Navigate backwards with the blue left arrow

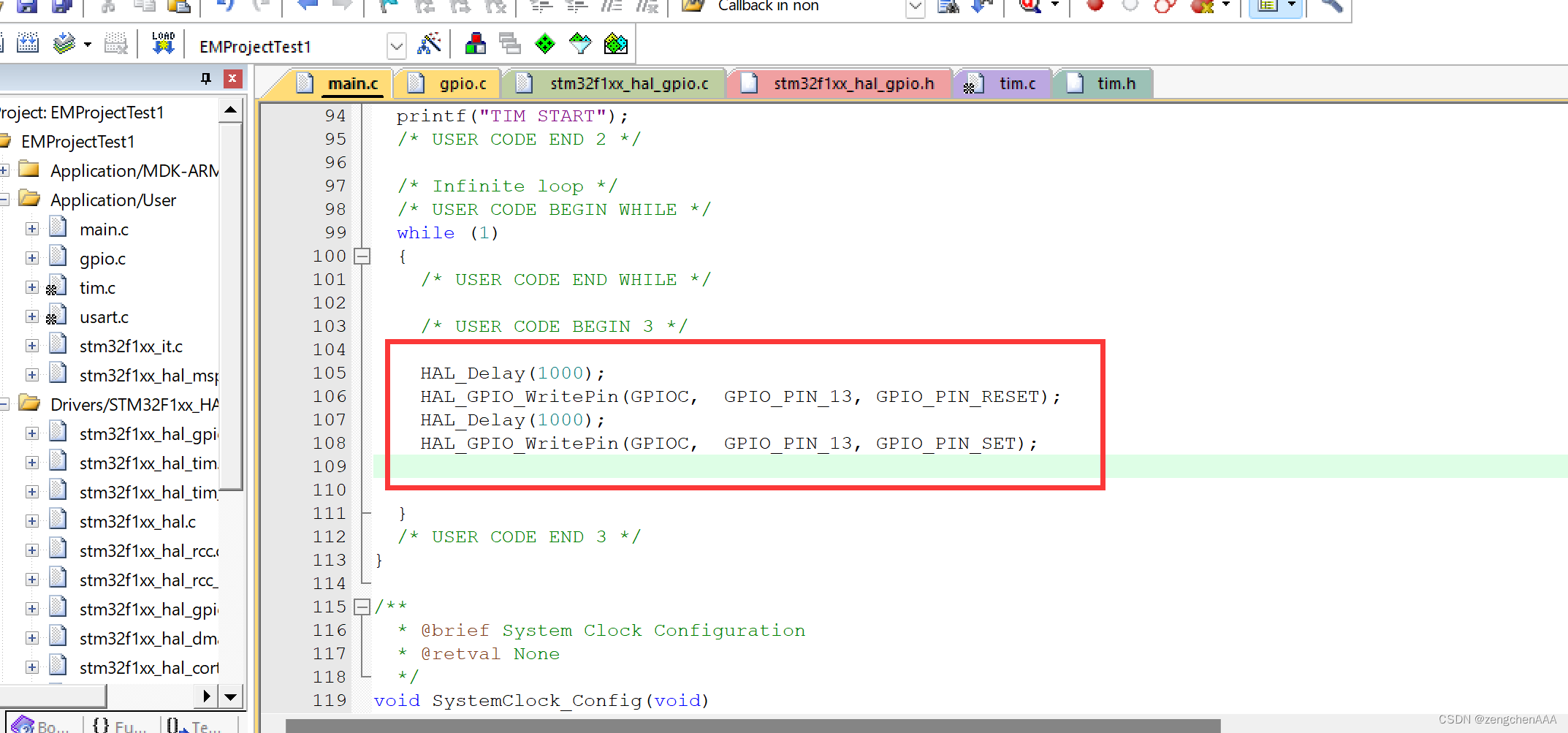click(307, 5)
